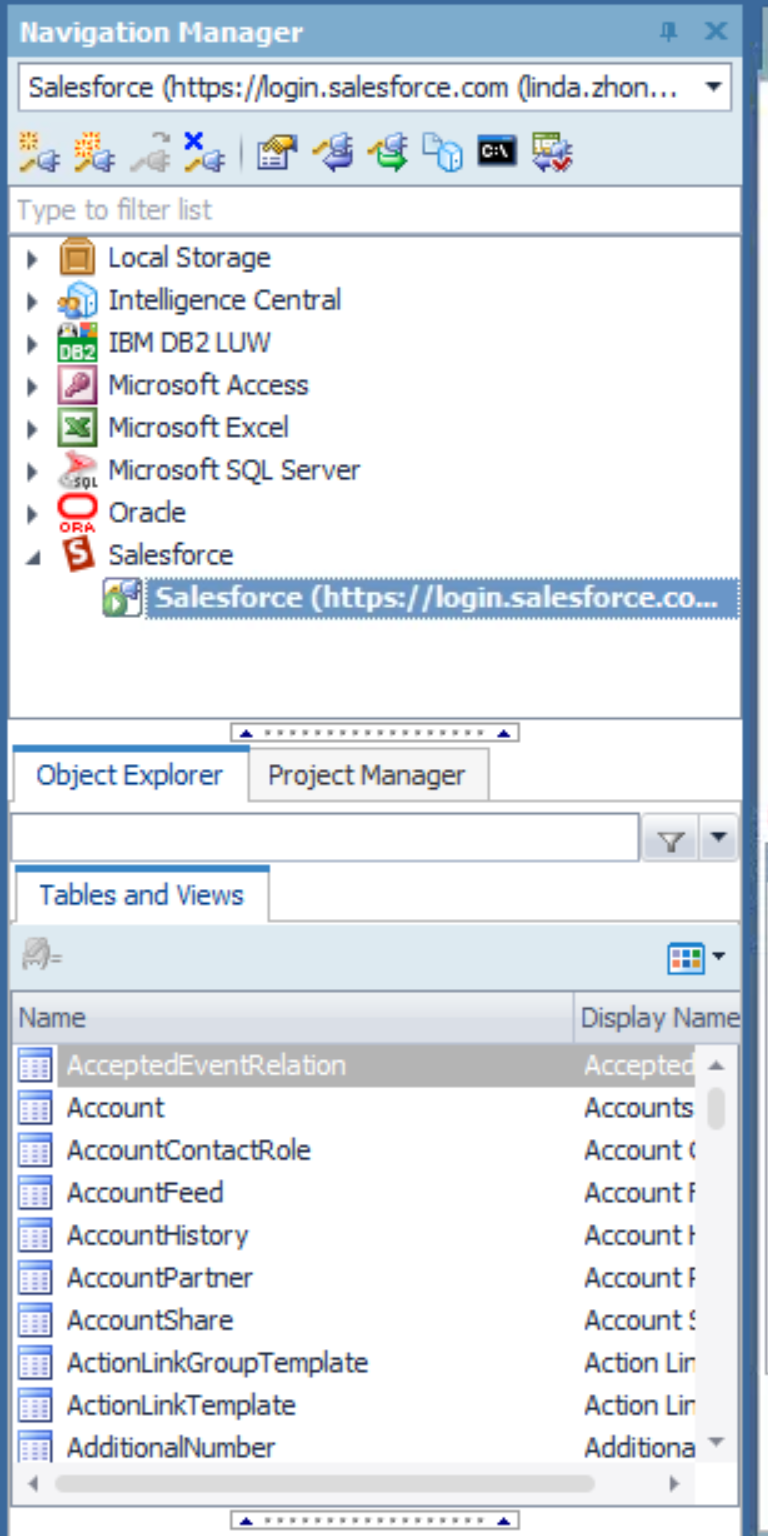Expand the Intelligence Central node
Image resolution: width=768 pixels, height=1536 pixels.
33,301
